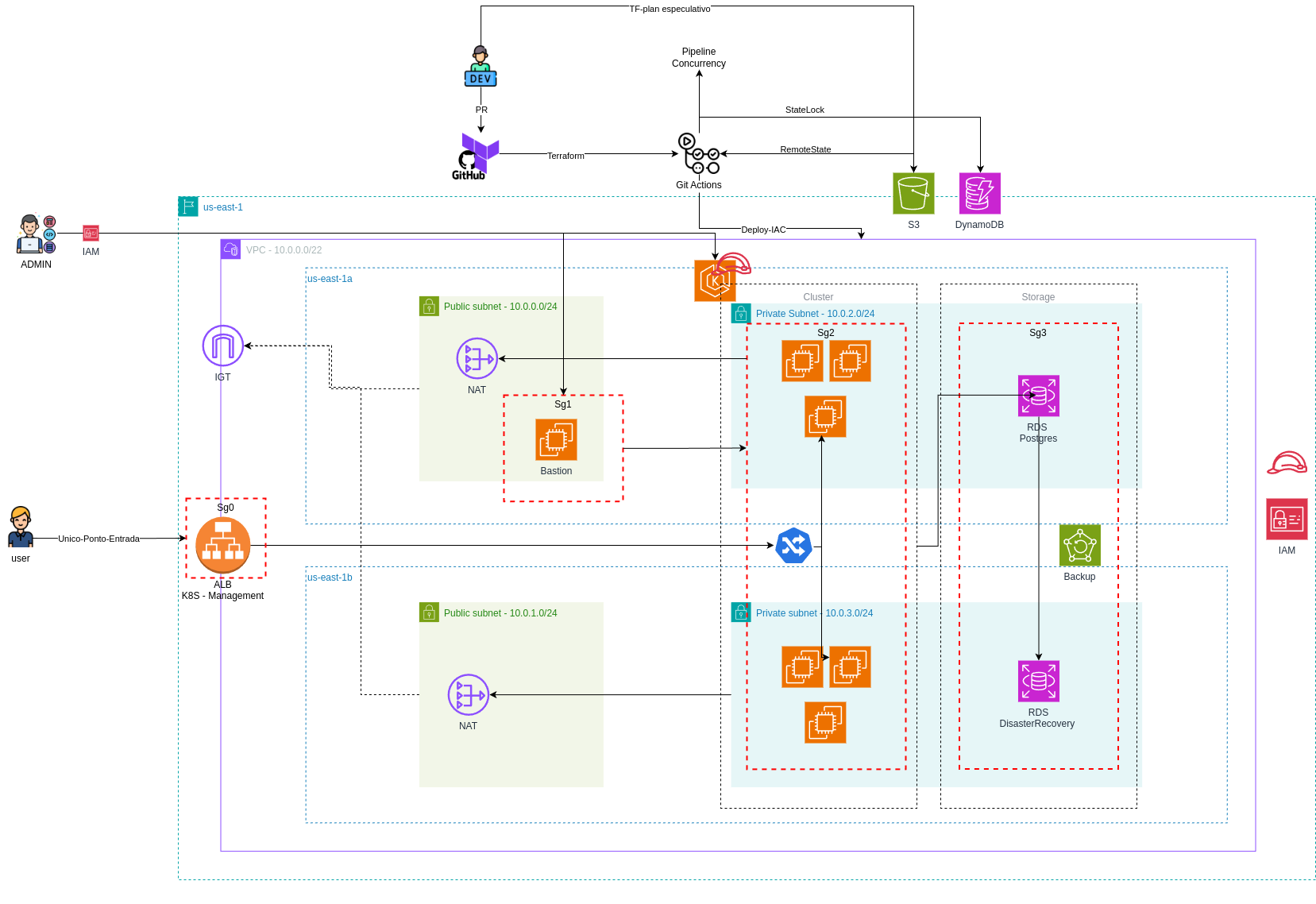This screenshot has height=904, width=1316.
Task: Select the large IAM icon at right
Action: pyautogui.click(x=1287, y=520)
